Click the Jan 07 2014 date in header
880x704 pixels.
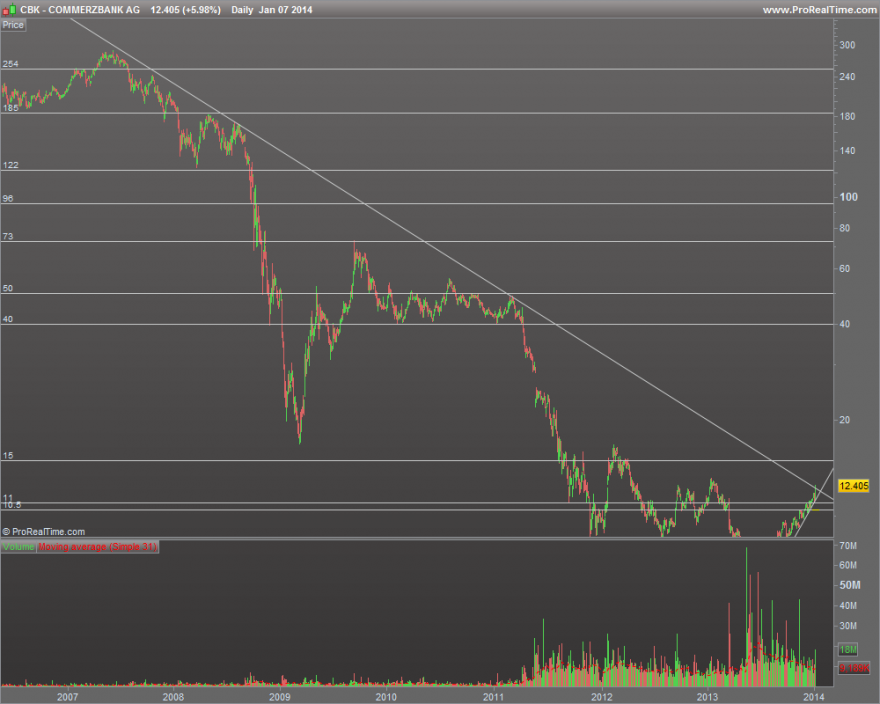286,10
